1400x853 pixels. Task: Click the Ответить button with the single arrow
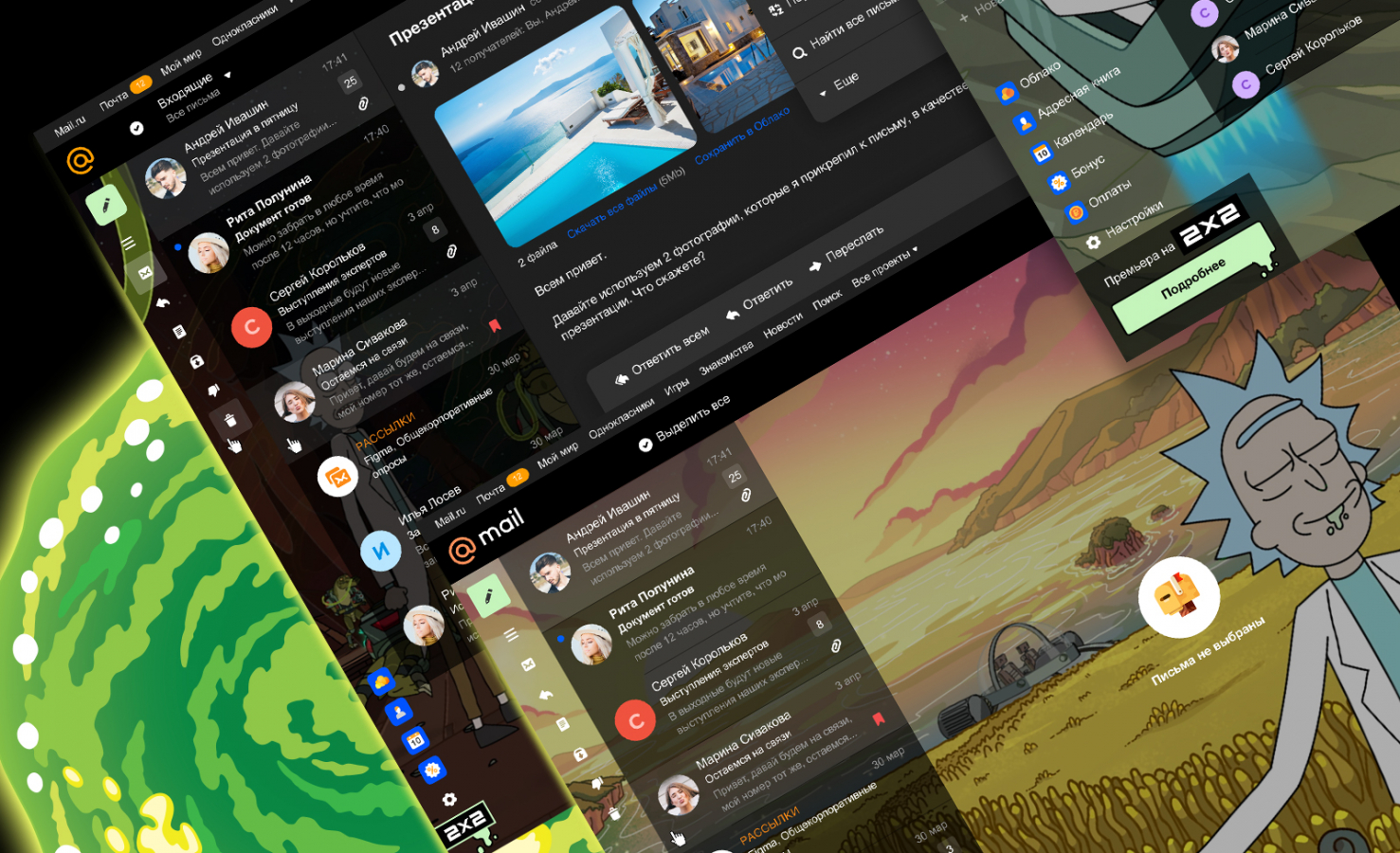pos(759,299)
